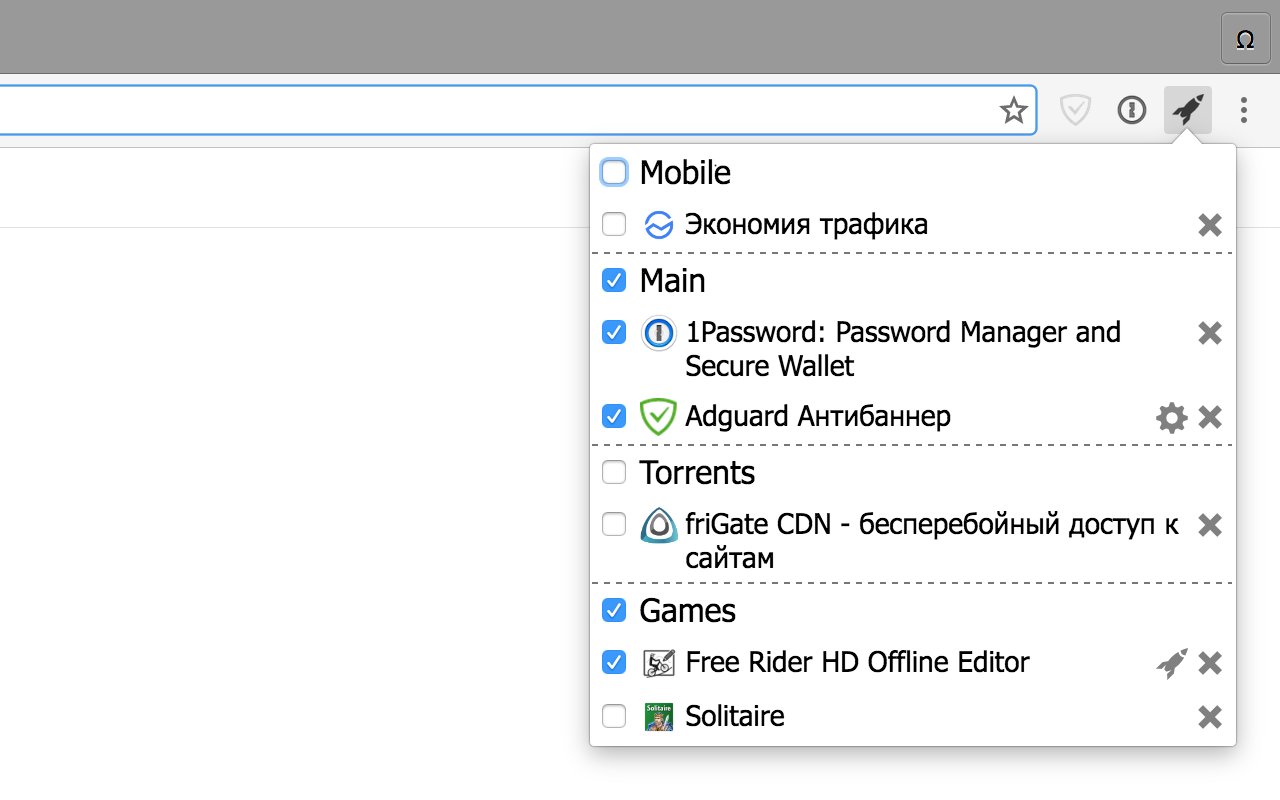This screenshot has height=800, width=1280.
Task: Click the friGate CDN extension name
Action: coord(932,541)
